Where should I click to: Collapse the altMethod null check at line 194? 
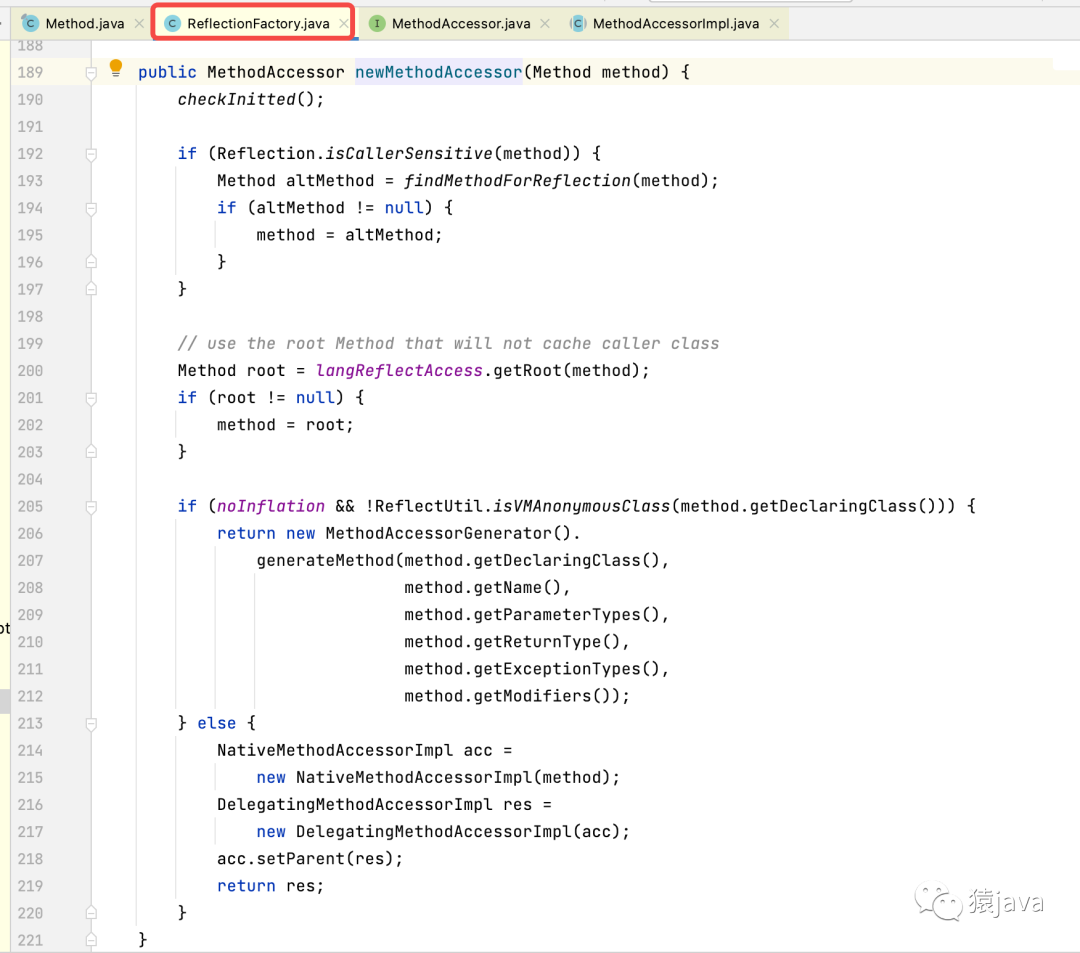coord(91,209)
